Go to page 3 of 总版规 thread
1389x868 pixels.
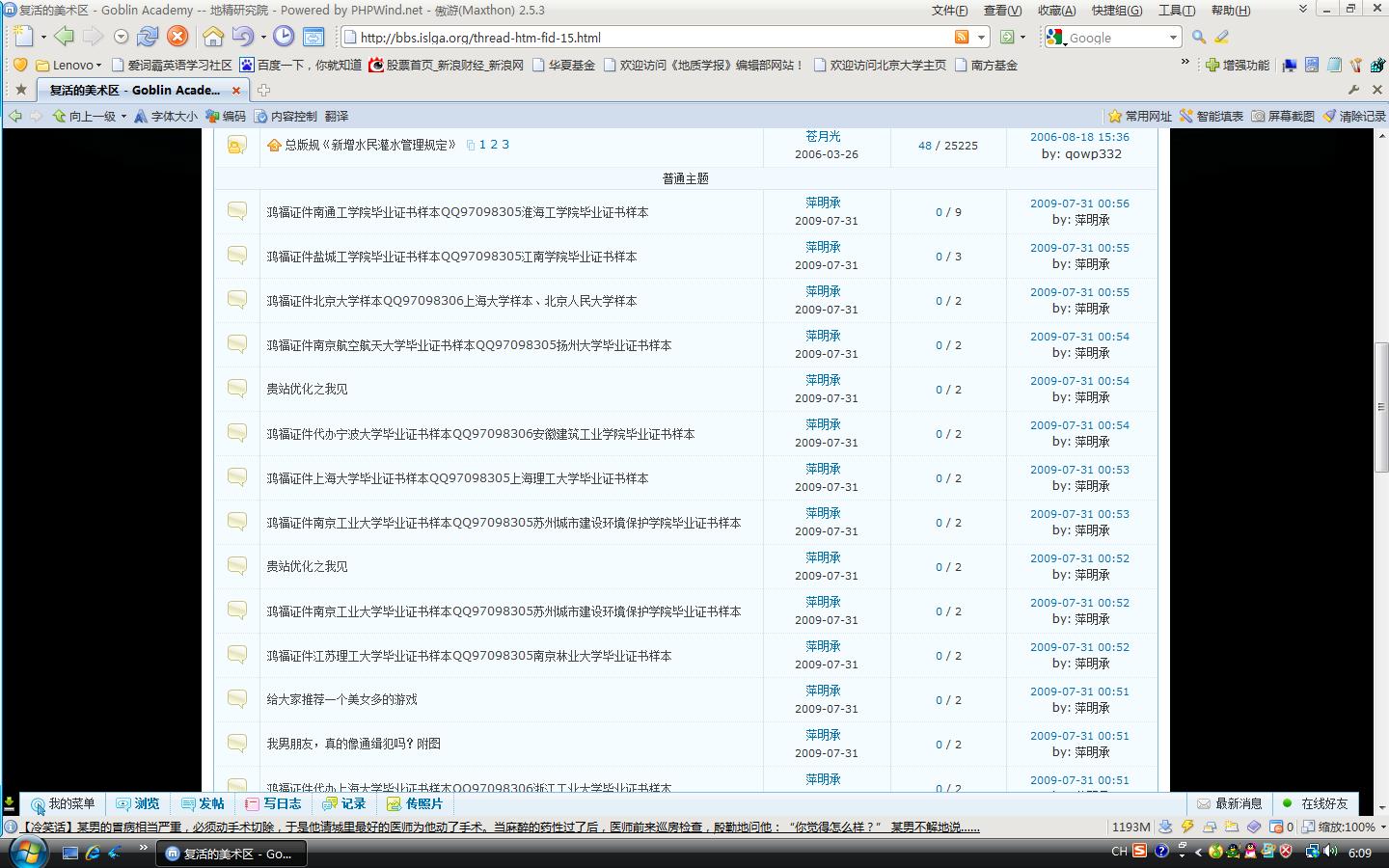click(x=505, y=145)
